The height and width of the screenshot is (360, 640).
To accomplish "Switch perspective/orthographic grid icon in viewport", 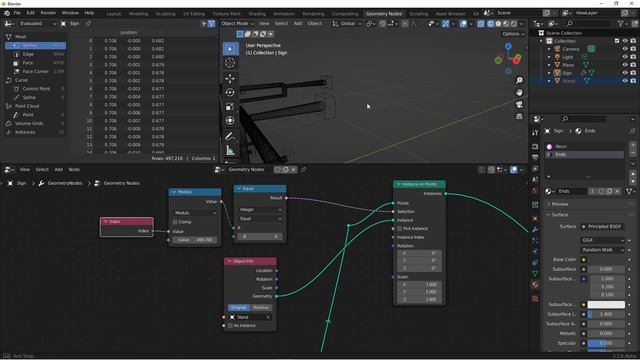I will pos(519,117).
